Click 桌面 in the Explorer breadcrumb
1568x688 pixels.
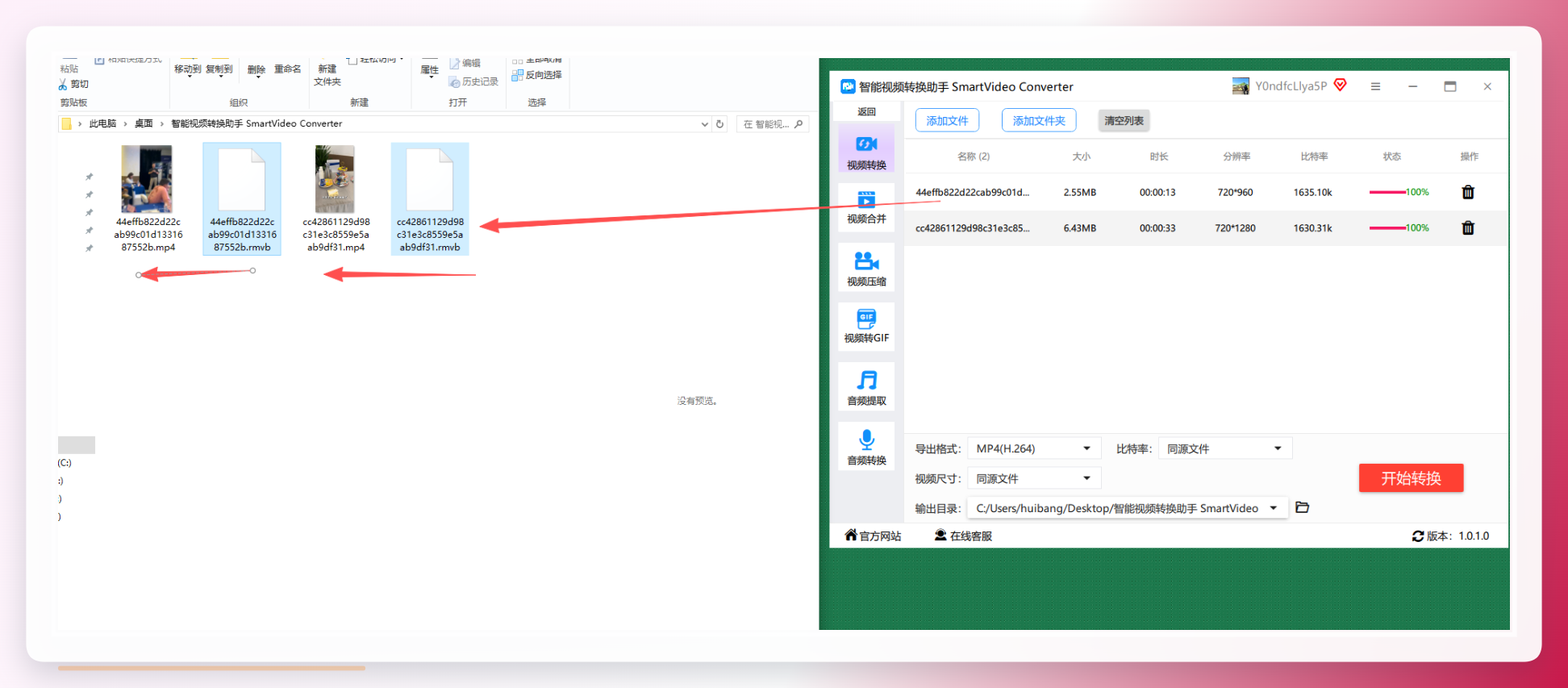pyautogui.click(x=144, y=123)
